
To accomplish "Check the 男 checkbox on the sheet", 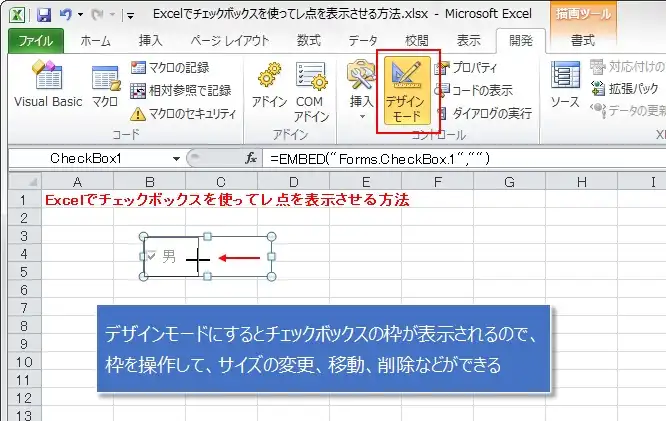I will point(151,257).
